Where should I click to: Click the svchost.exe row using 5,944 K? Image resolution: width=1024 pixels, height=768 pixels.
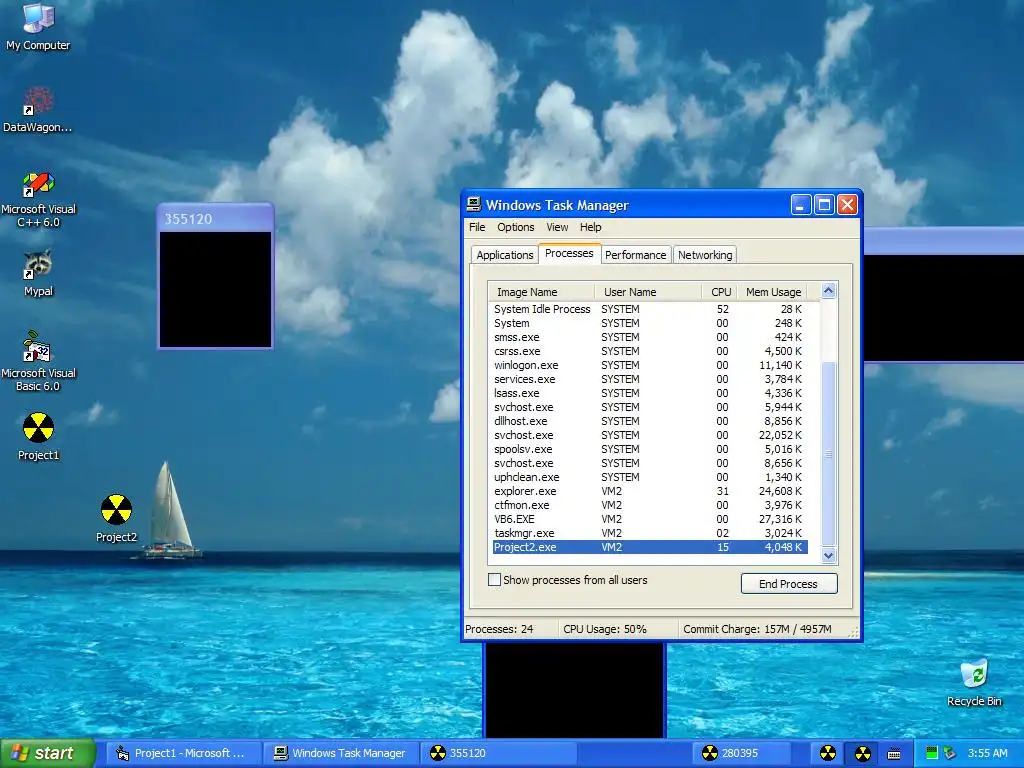point(649,408)
